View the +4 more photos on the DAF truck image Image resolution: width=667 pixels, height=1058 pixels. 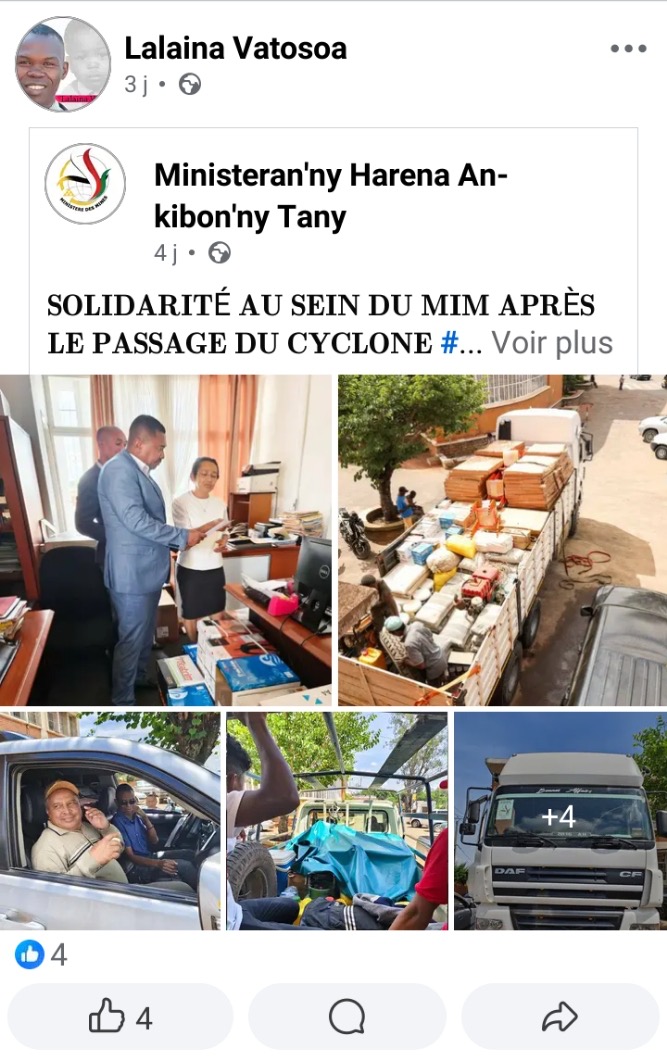(x=560, y=820)
